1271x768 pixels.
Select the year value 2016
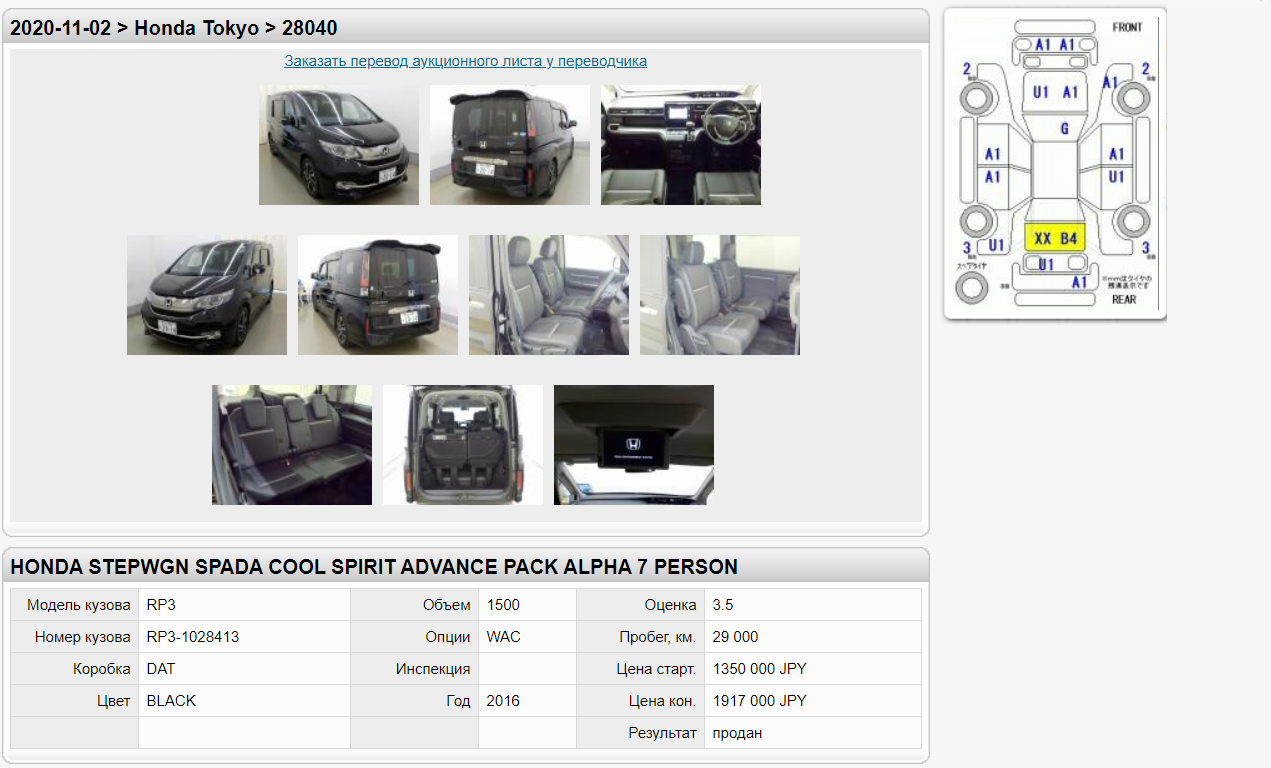click(503, 701)
